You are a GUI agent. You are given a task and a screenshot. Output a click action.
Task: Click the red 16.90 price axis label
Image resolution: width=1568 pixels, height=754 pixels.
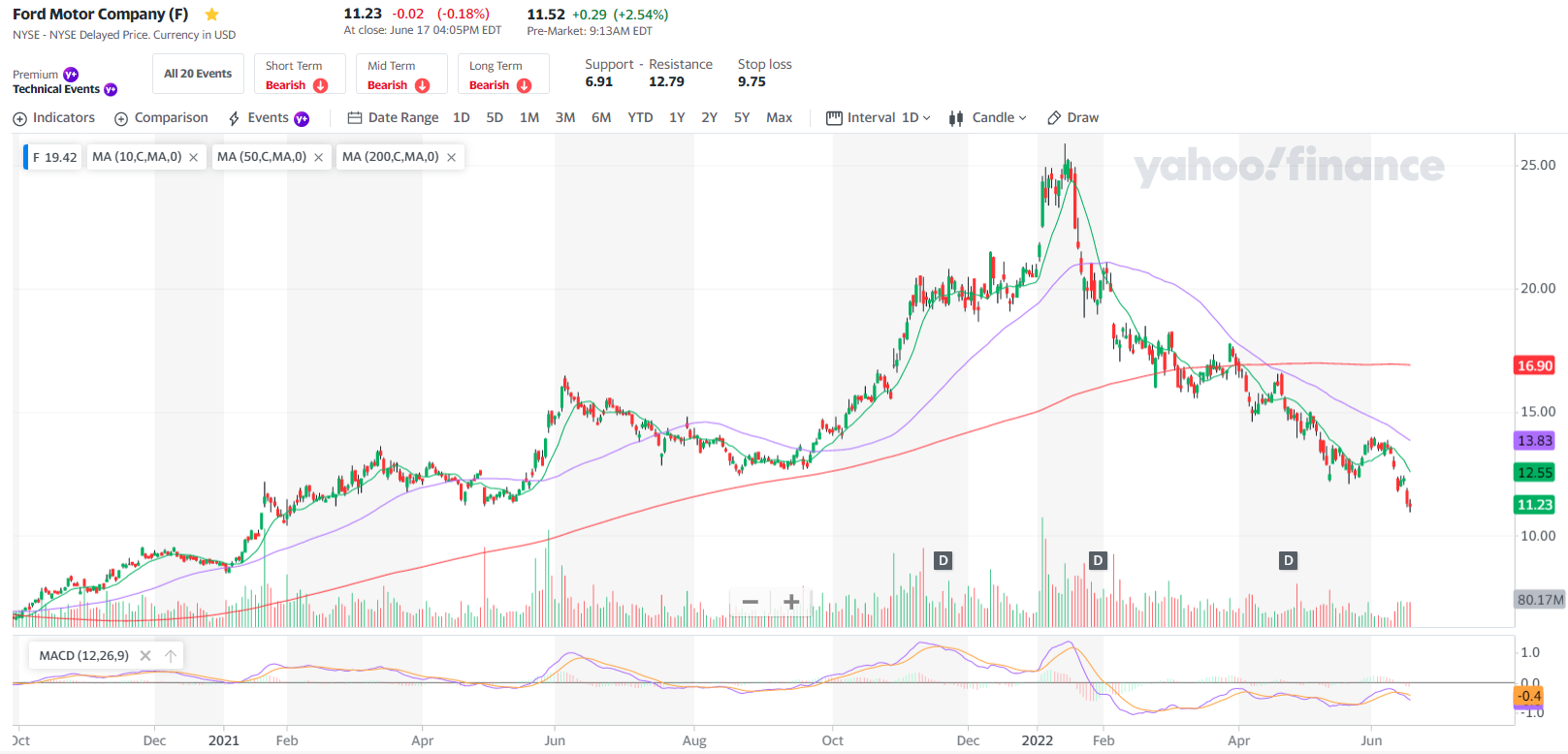click(x=1535, y=365)
